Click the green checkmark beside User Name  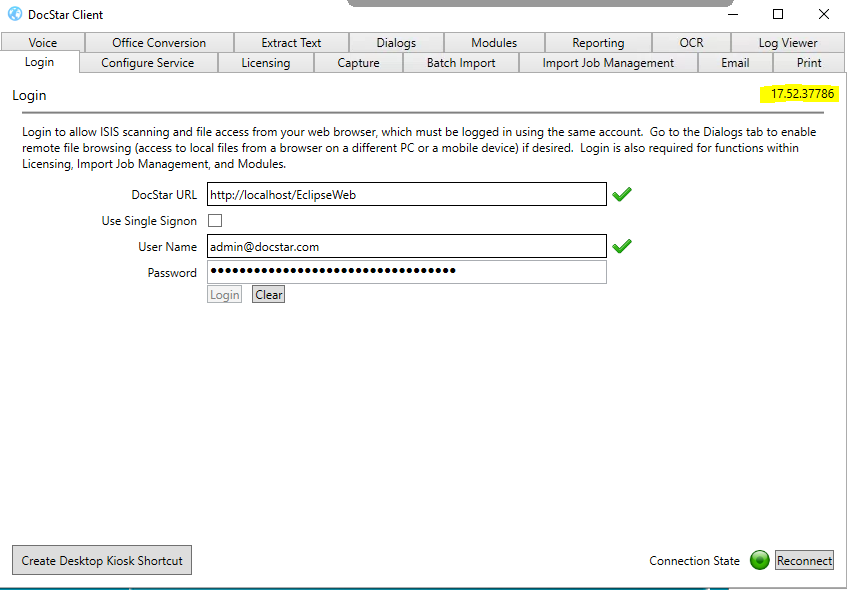[622, 246]
